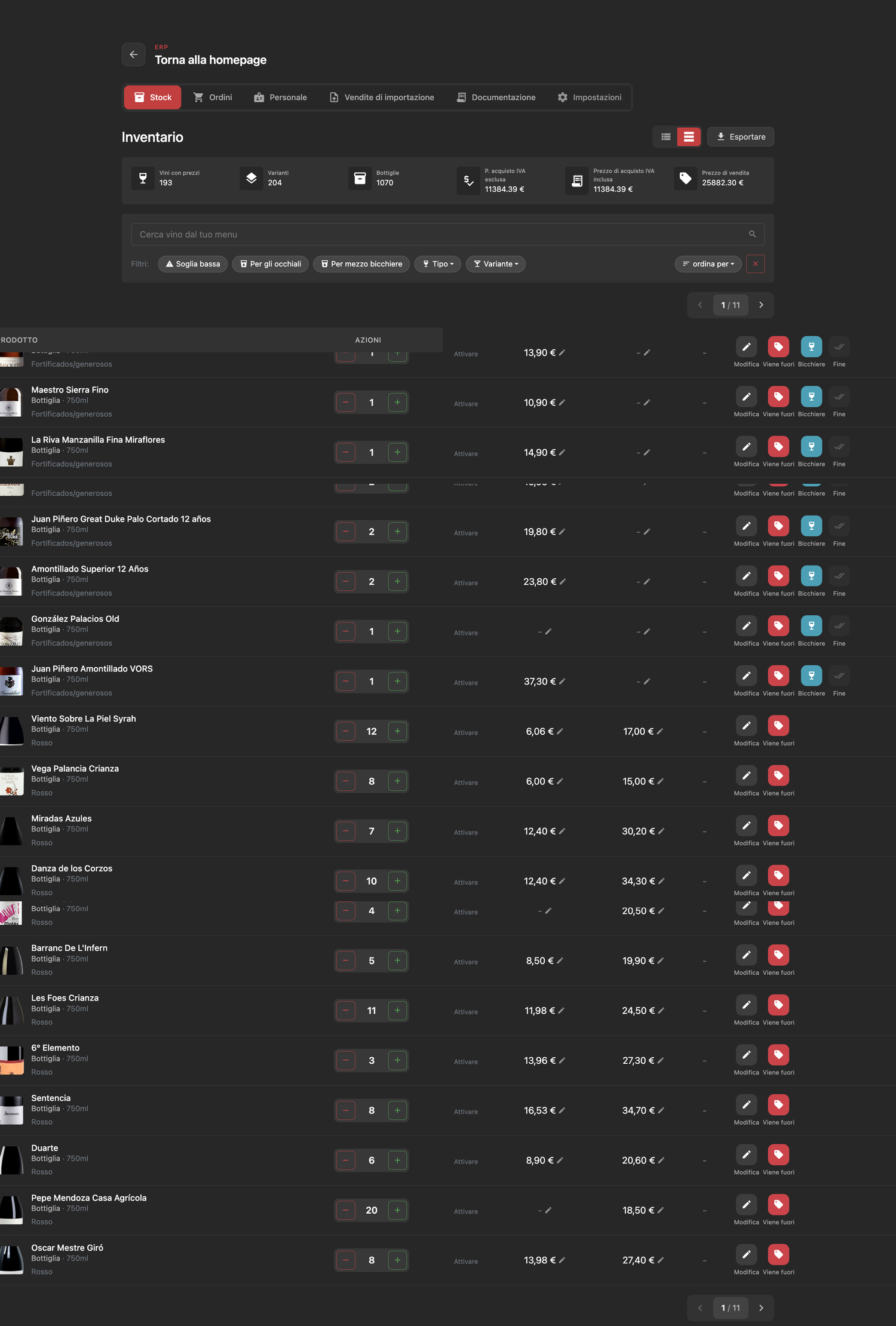Image resolution: width=896 pixels, height=1326 pixels.
Task: Click search magnifier icon in search field
Action: 753,234
